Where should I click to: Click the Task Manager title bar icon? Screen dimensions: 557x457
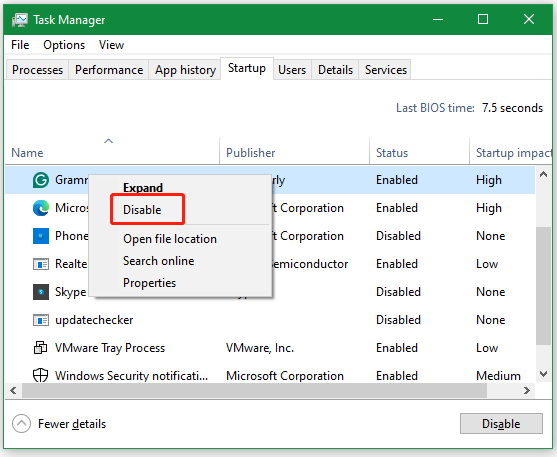[20, 20]
